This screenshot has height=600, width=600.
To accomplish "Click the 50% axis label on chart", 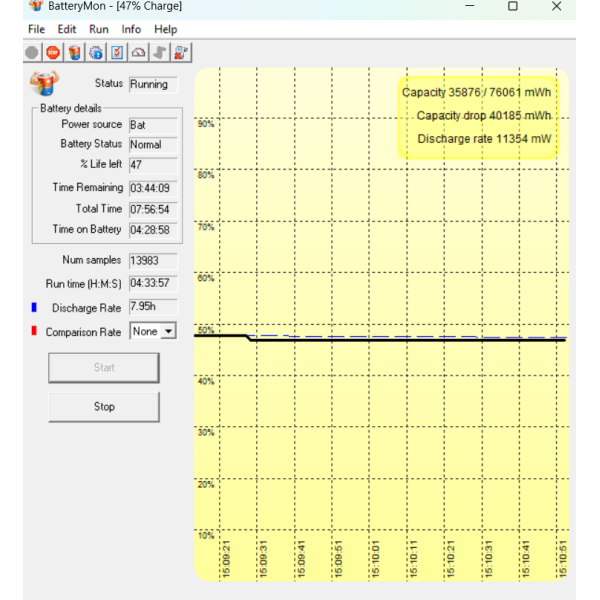I will click(206, 330).
